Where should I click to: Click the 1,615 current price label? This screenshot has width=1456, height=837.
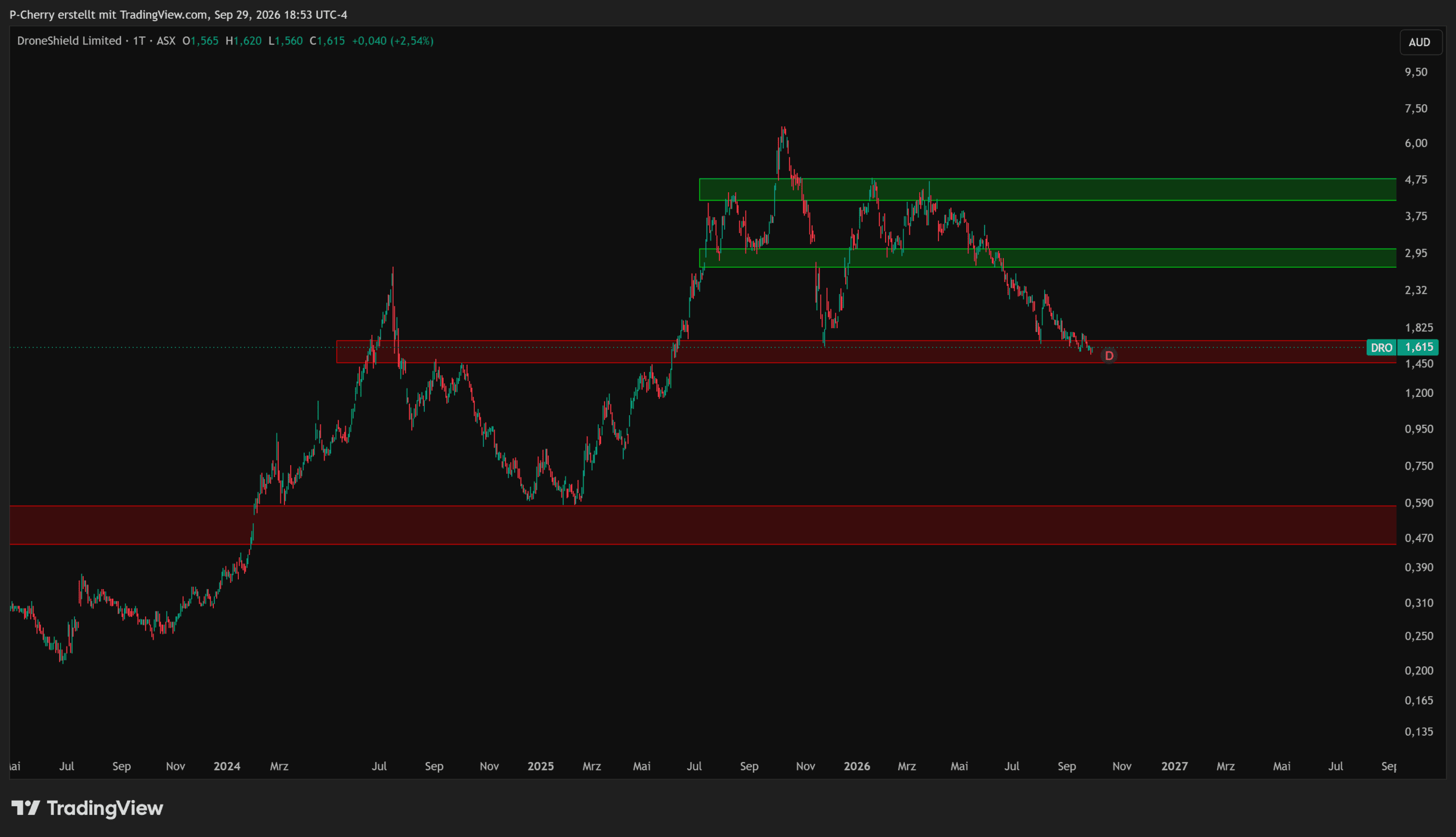(1419, 347)
